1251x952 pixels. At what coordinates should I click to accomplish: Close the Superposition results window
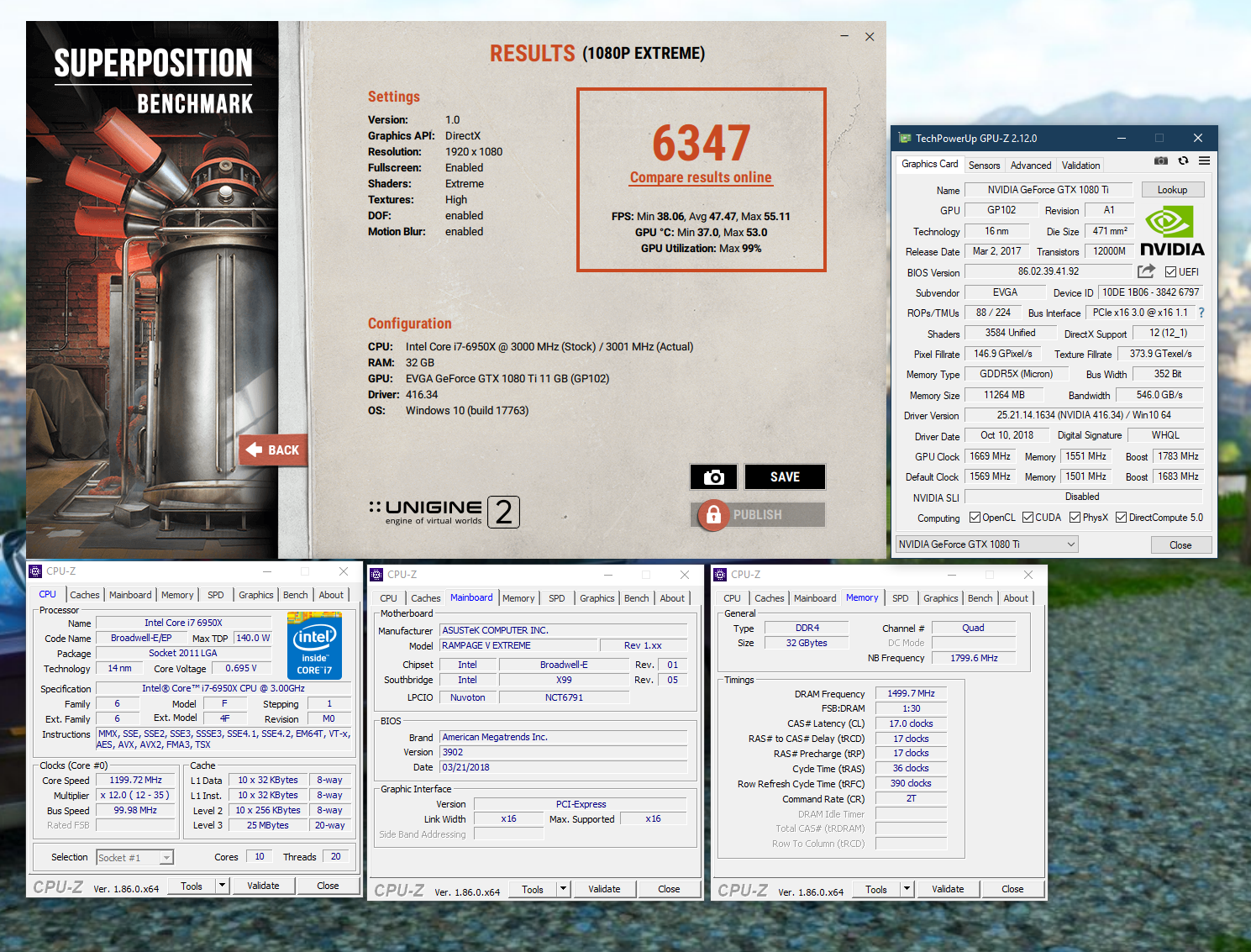click(870, 36)
